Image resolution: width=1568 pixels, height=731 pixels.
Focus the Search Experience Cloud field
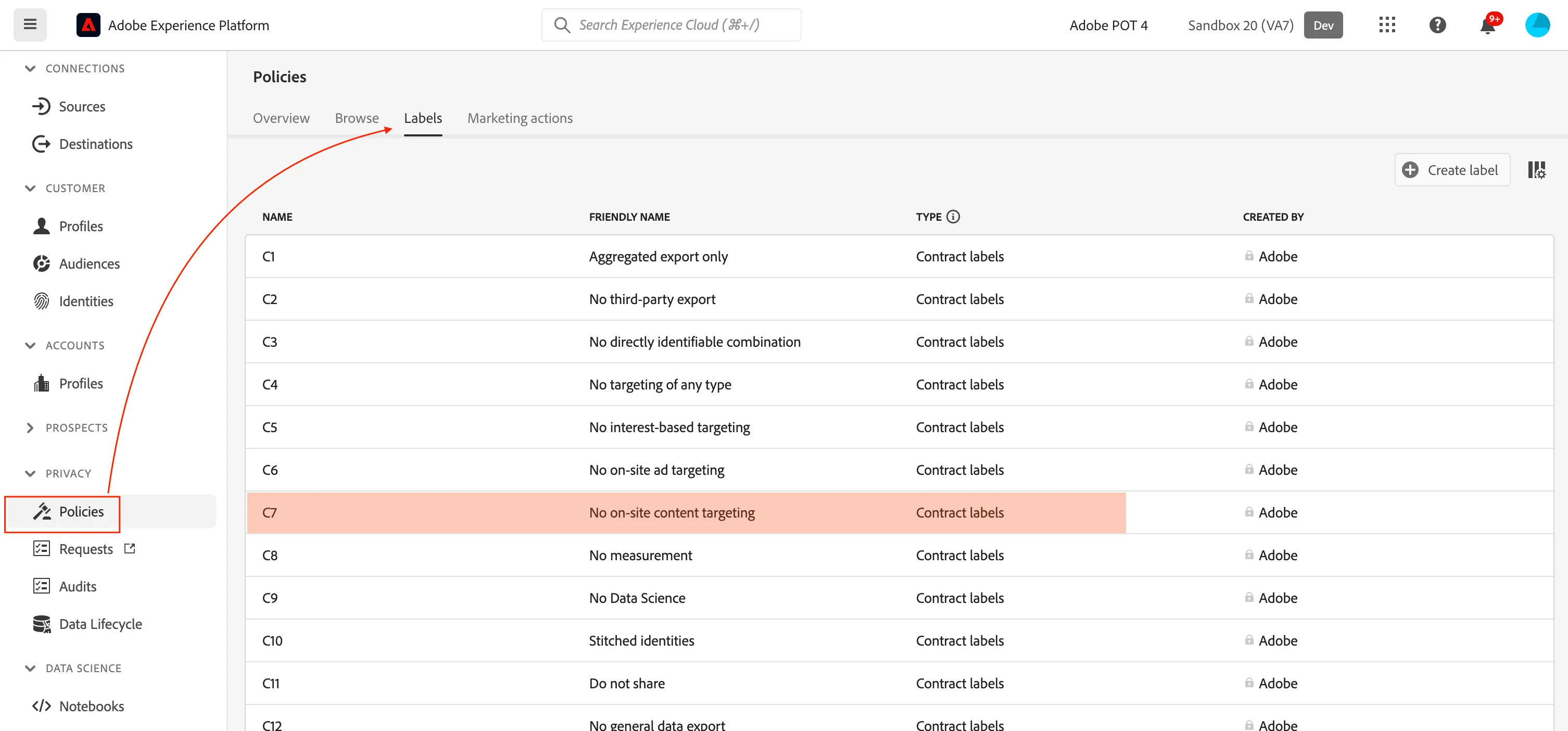[672, 25]
